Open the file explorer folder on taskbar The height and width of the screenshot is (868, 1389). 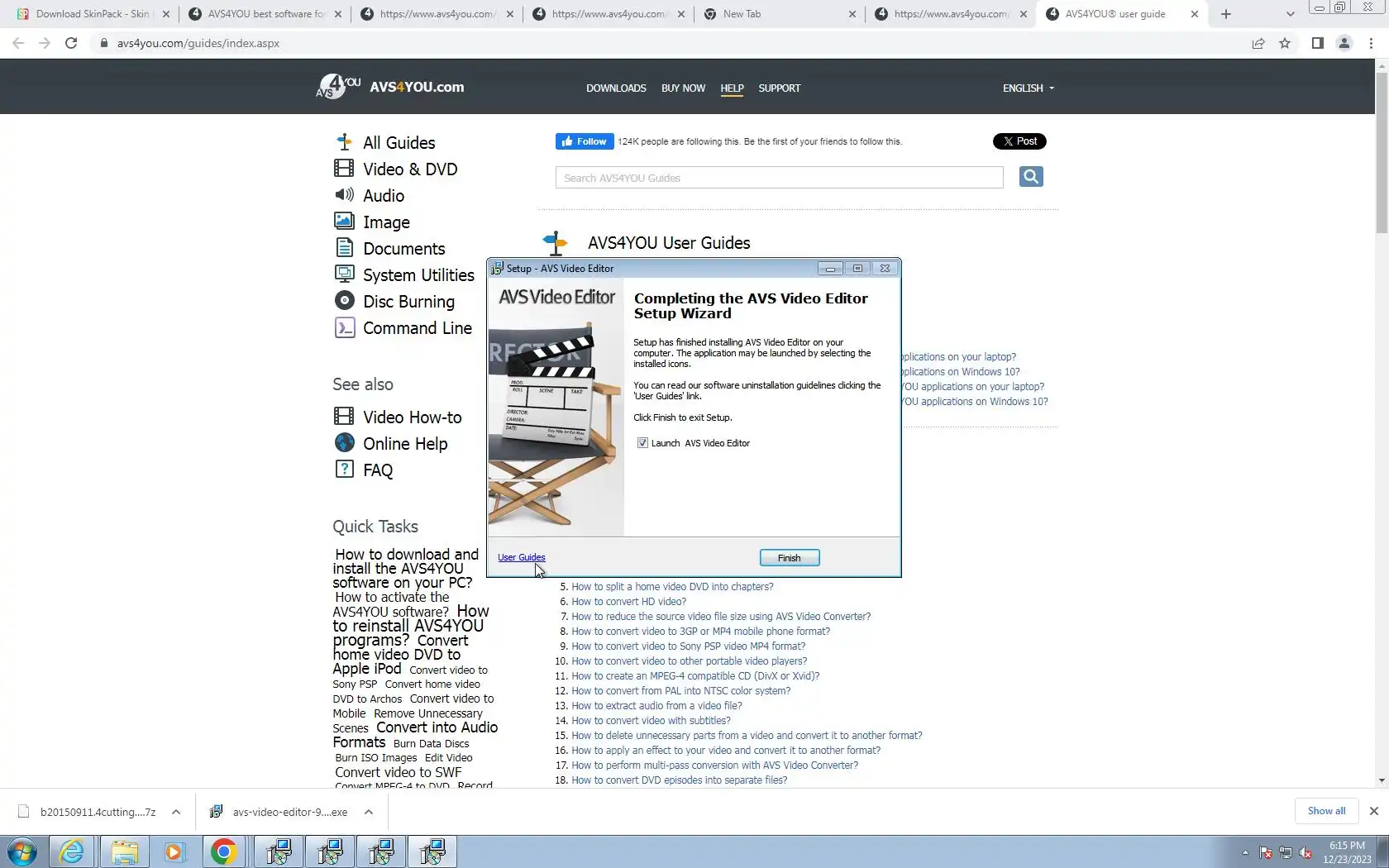pos(124,851)
